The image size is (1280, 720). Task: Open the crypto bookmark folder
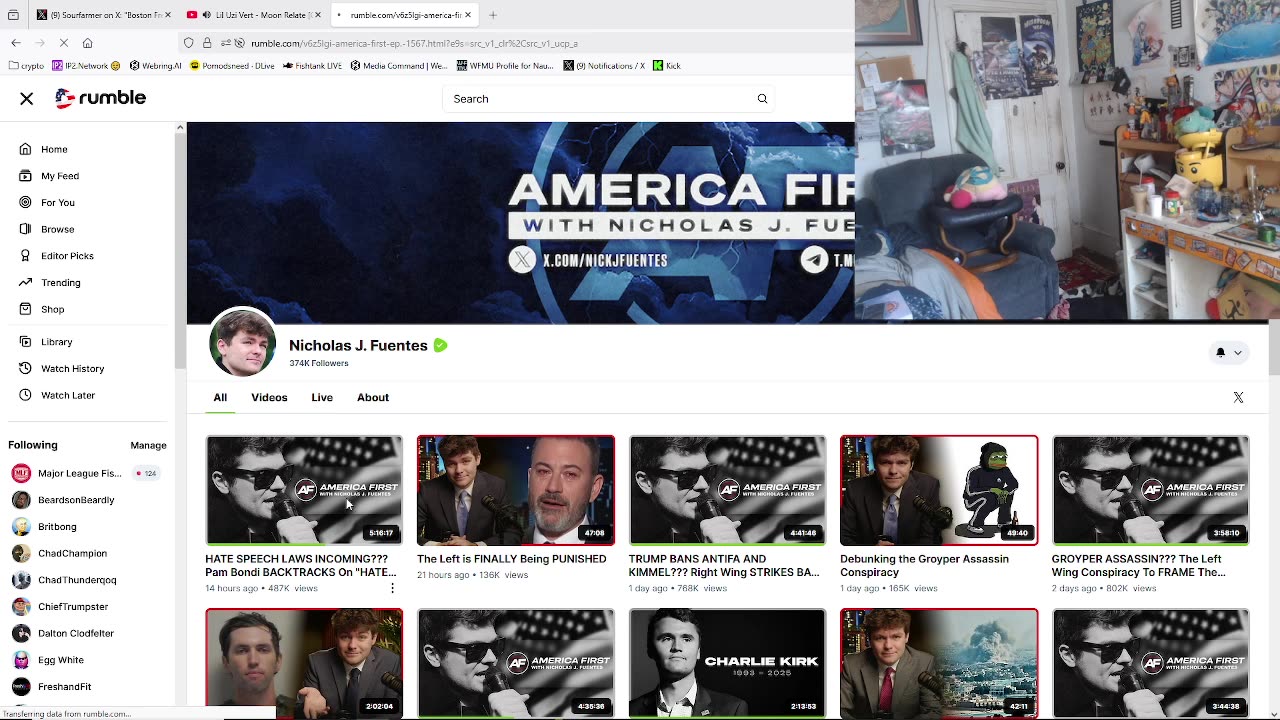(x=26, y=66)
